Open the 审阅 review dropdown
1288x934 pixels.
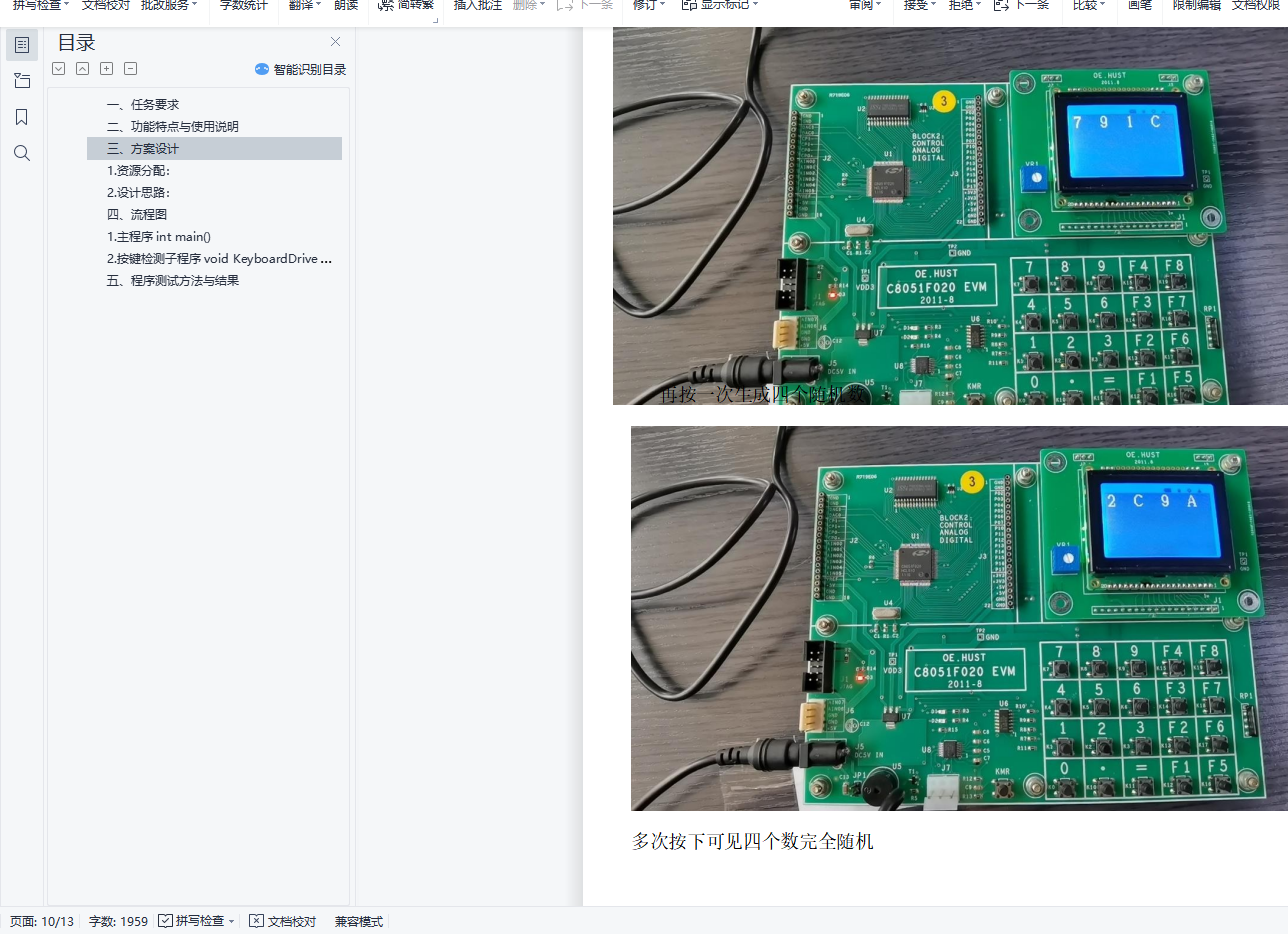866,5
